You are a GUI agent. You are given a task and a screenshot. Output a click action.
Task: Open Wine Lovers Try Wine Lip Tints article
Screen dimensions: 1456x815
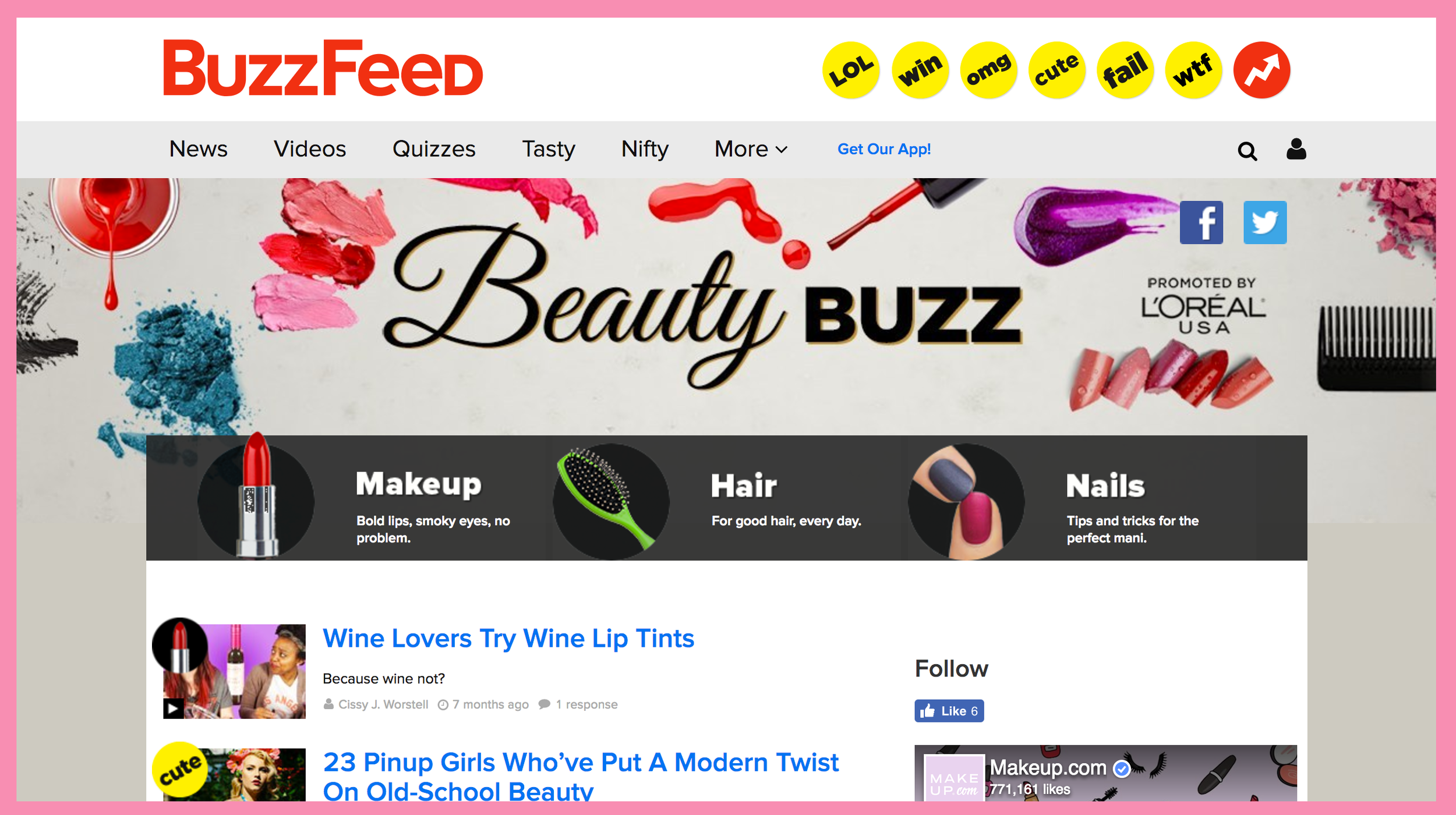point(508,639)
